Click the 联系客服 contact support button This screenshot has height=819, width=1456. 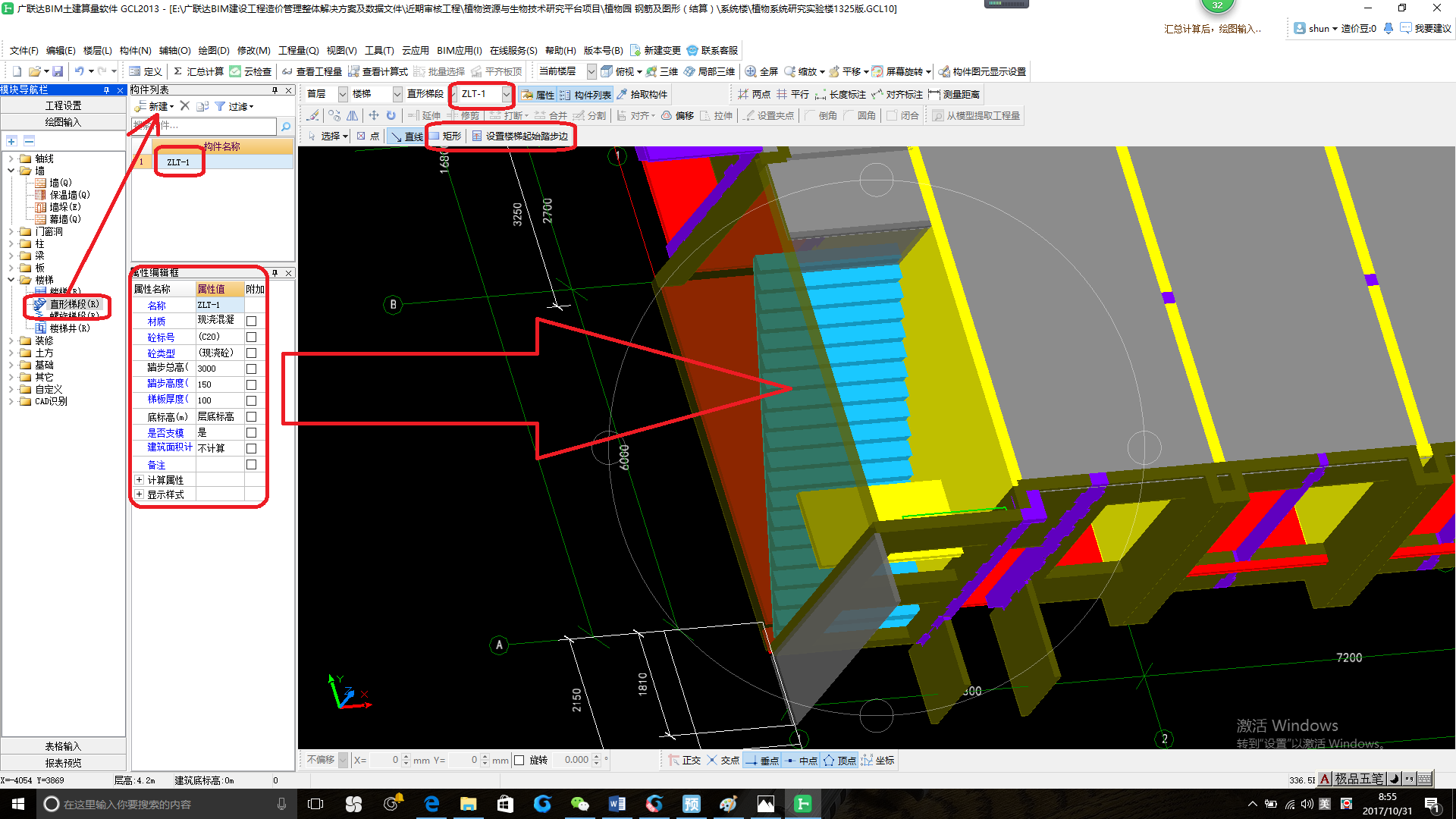click(x=712, y=51)
